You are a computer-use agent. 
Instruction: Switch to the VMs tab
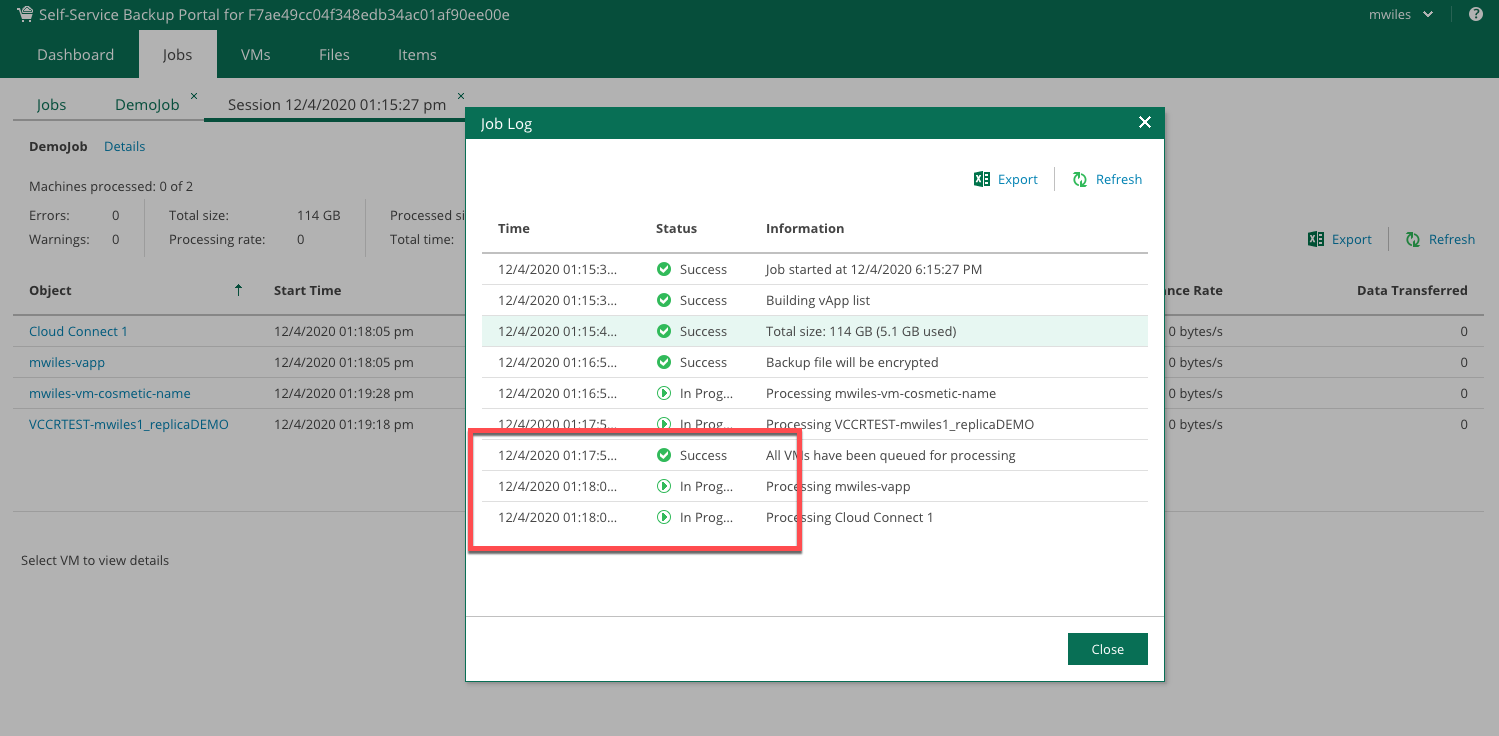pyautogui.click(x=256, y=55)
